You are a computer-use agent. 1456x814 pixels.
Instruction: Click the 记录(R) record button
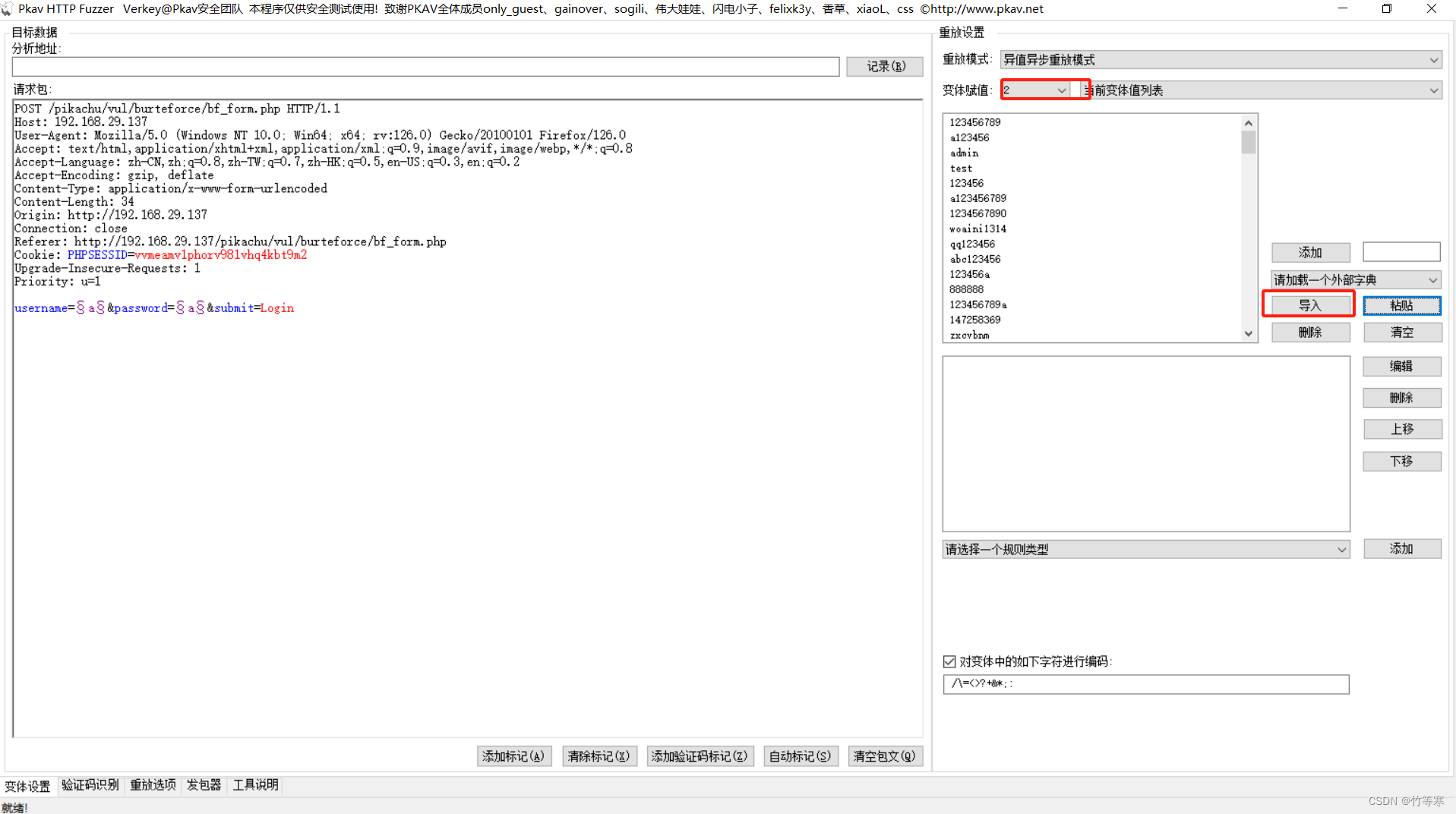[885, 66]
